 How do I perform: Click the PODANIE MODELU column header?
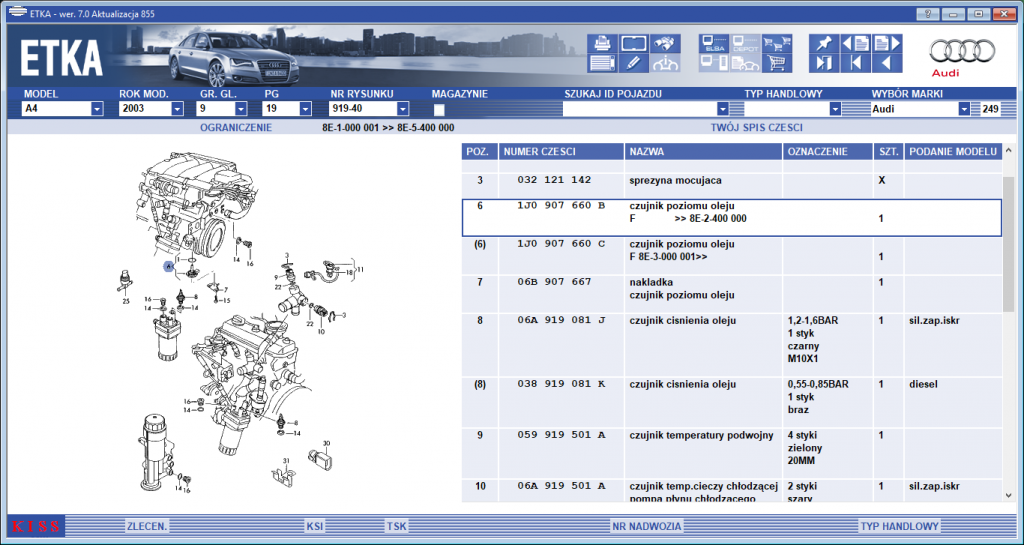(953, 151)
